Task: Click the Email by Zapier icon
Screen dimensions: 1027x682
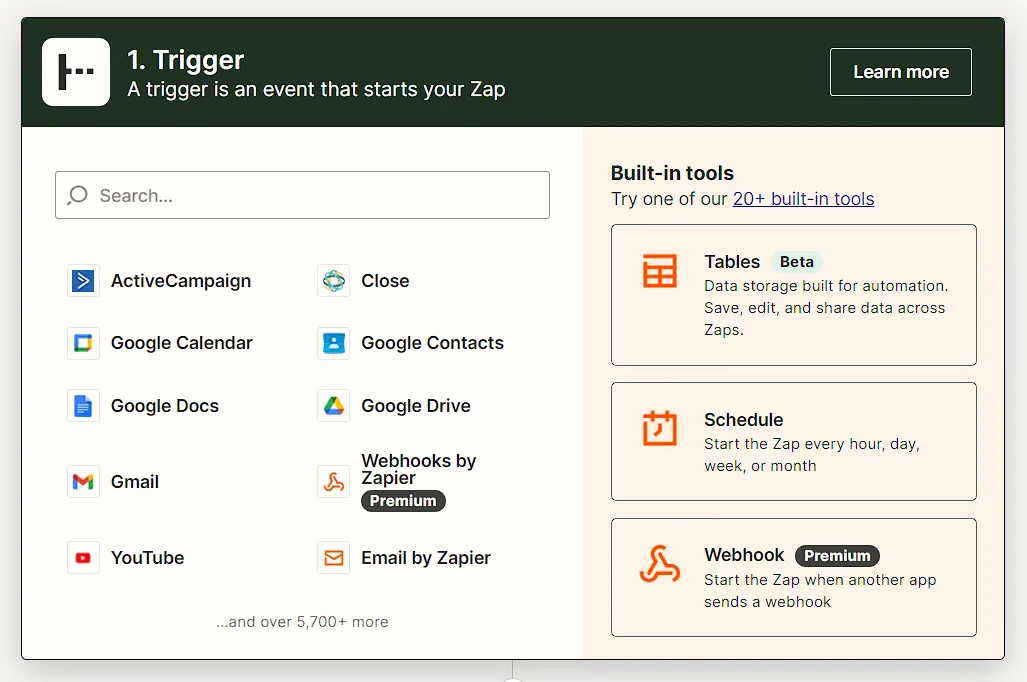Action: coord(333,558)
